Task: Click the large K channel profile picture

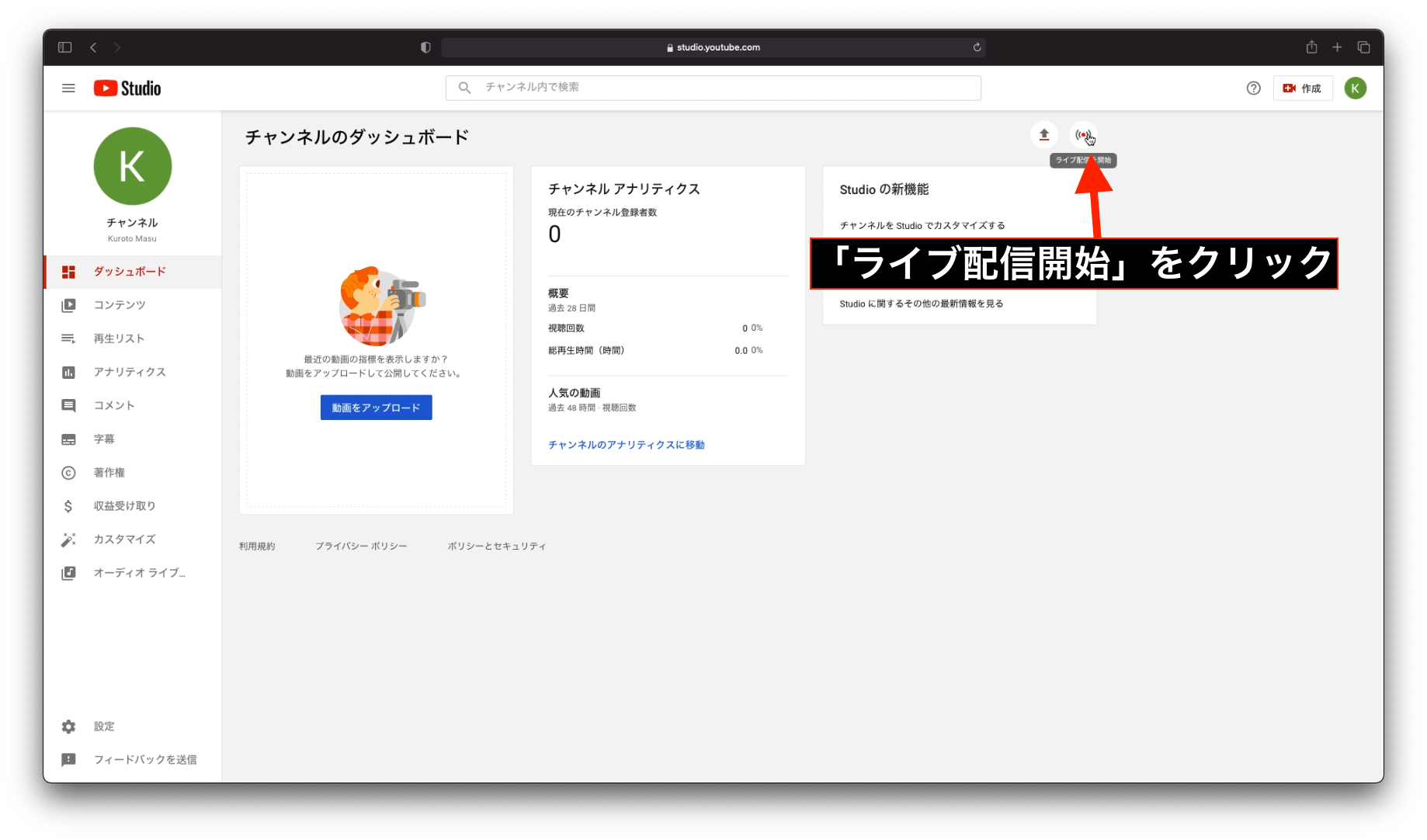Action: tap(132, 166)
